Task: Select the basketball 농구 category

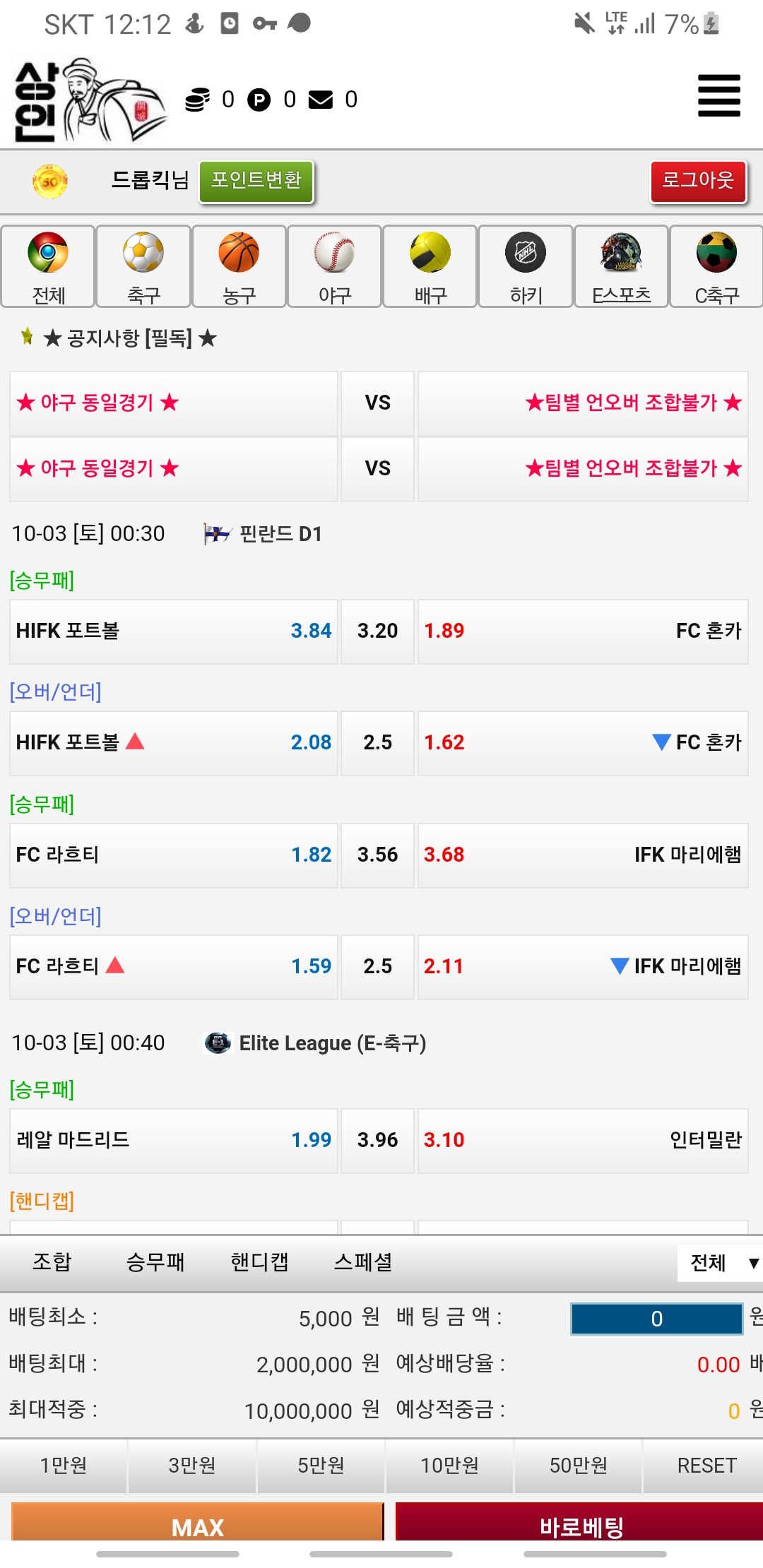Action: (239, 266)
